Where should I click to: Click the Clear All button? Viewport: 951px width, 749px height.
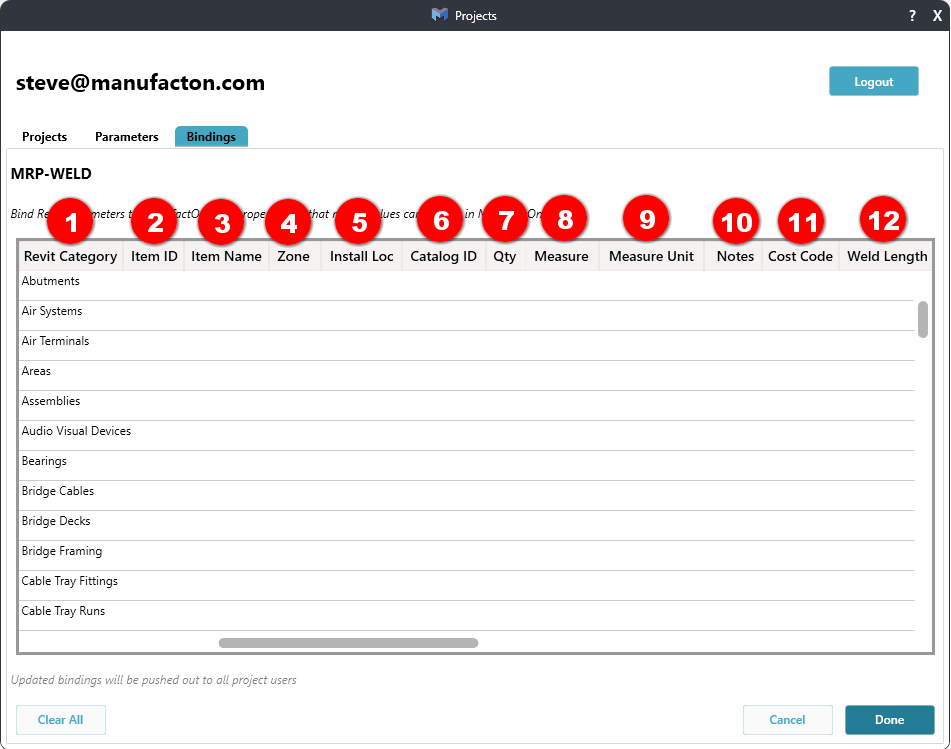[x=60, y=720]
